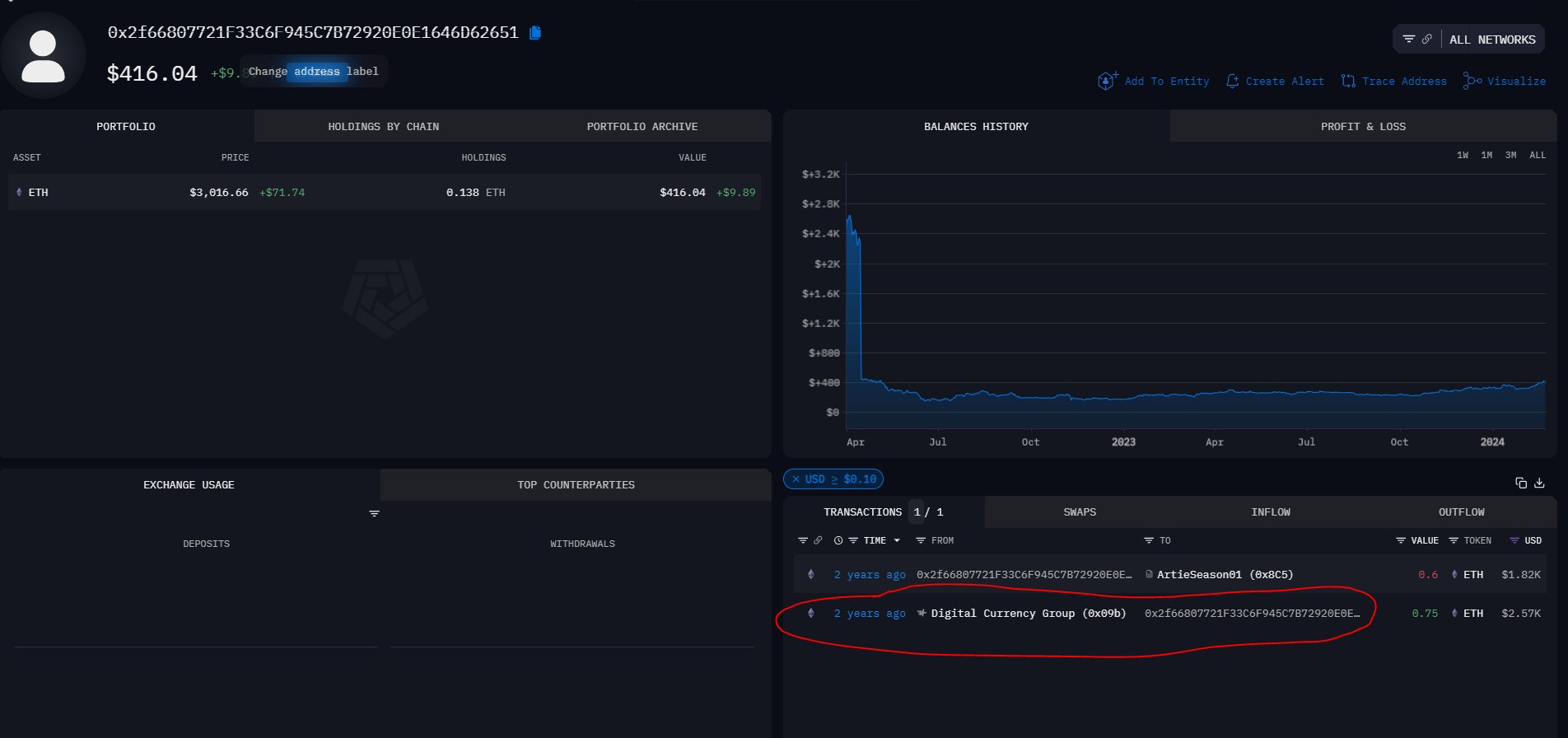
Task: Open the USD column filter
Action: 1514,541
